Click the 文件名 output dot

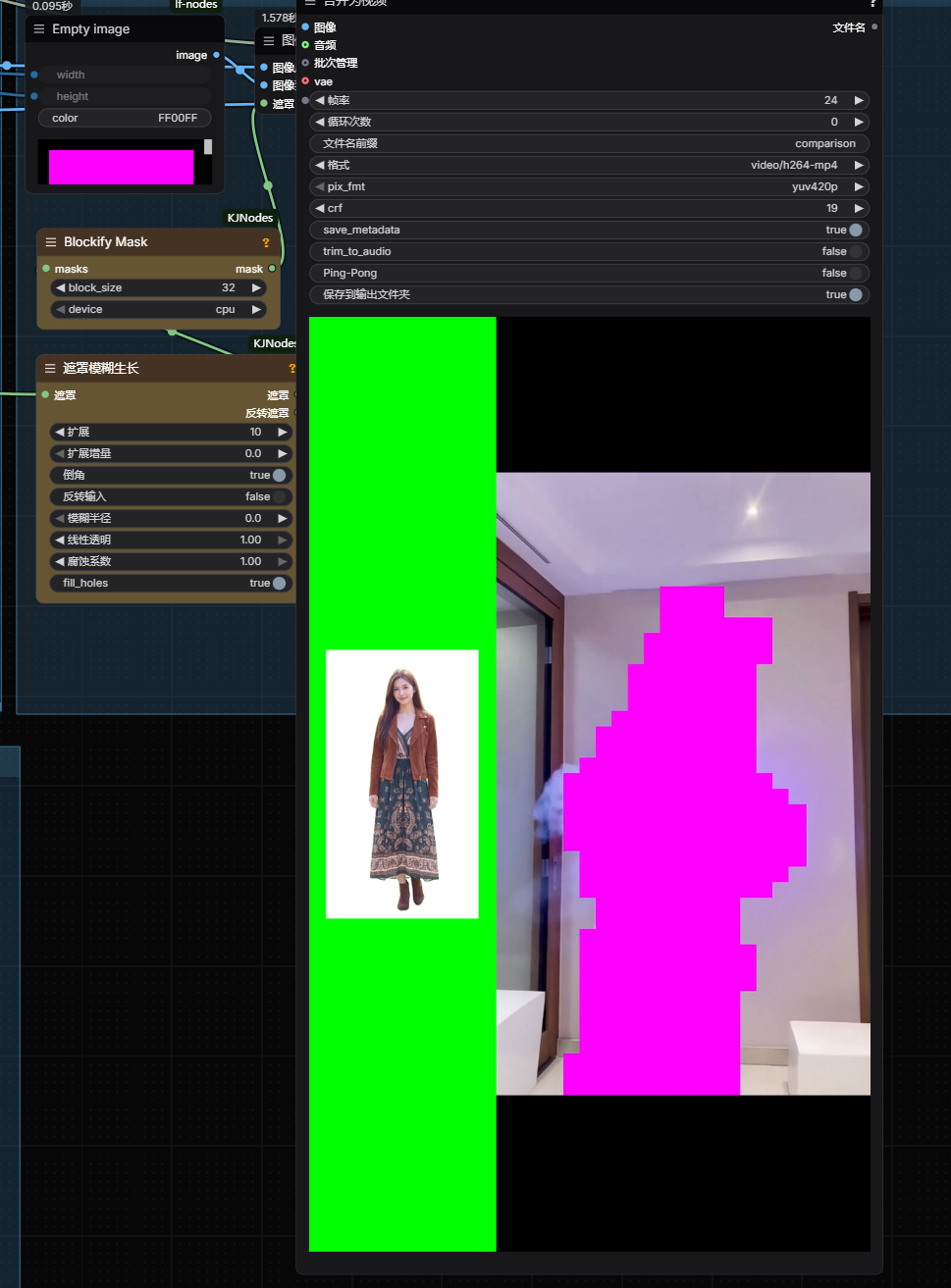point(874,27)
